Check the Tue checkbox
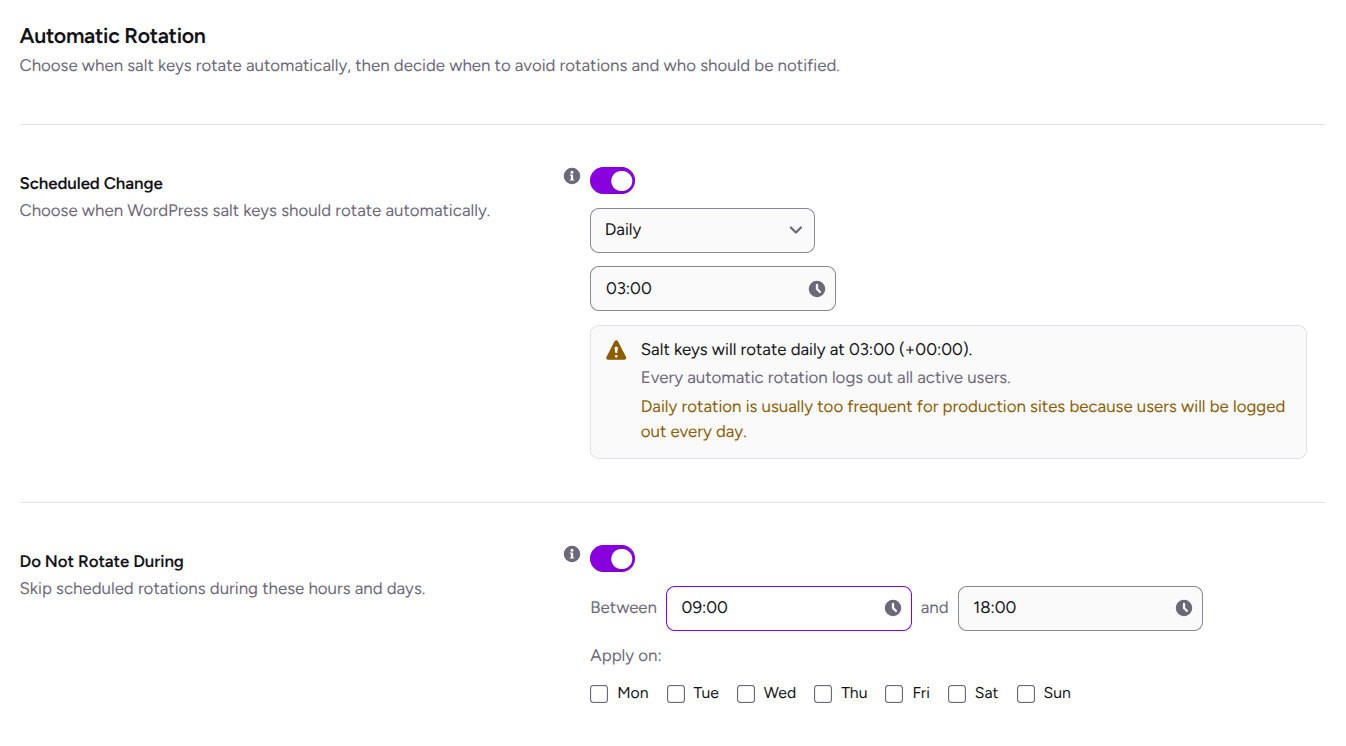The width and height of the screenshot is (1346, 746). [x=676, y=694]
